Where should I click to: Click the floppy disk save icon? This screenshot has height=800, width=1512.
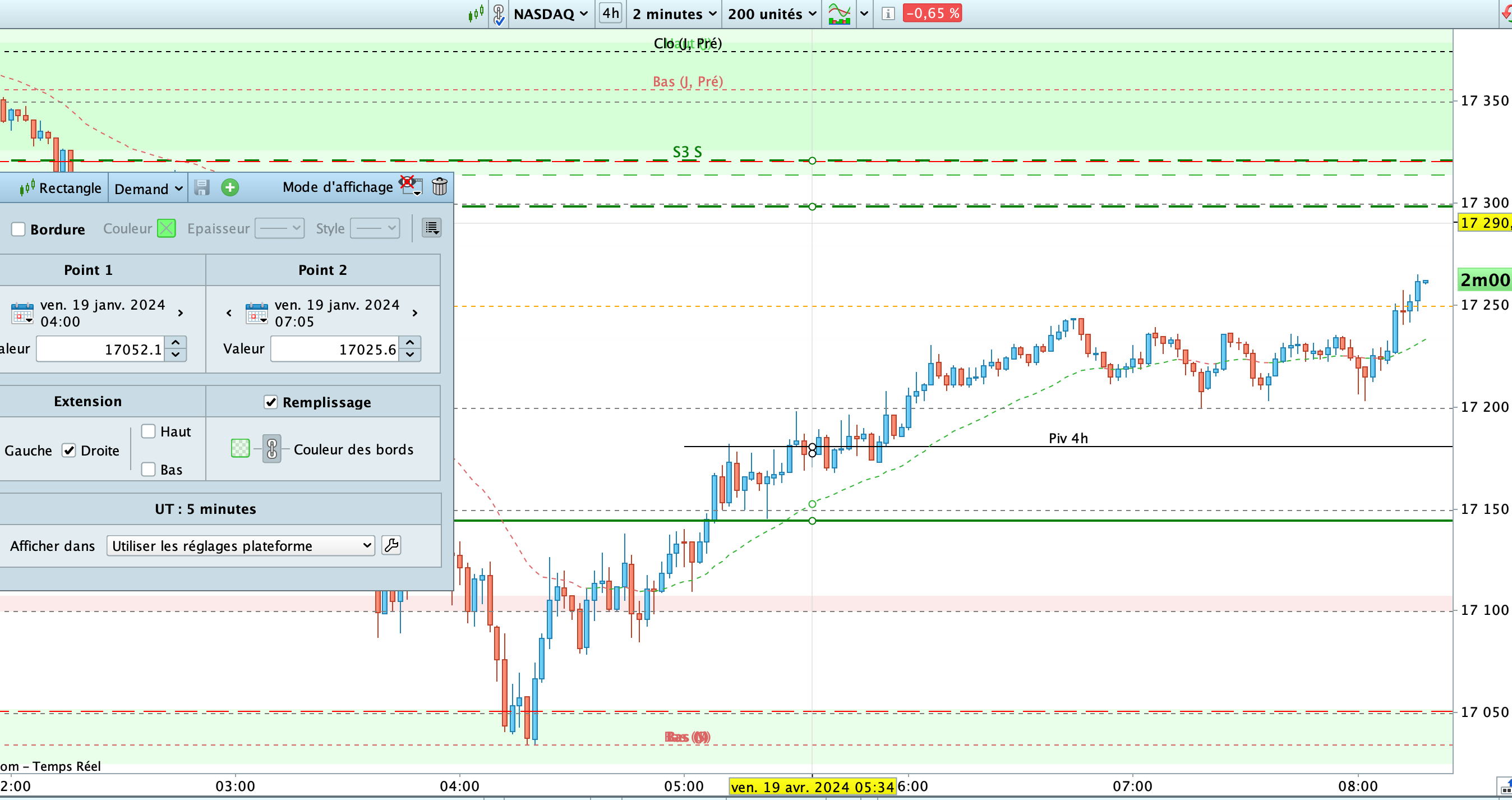(202, 188)
